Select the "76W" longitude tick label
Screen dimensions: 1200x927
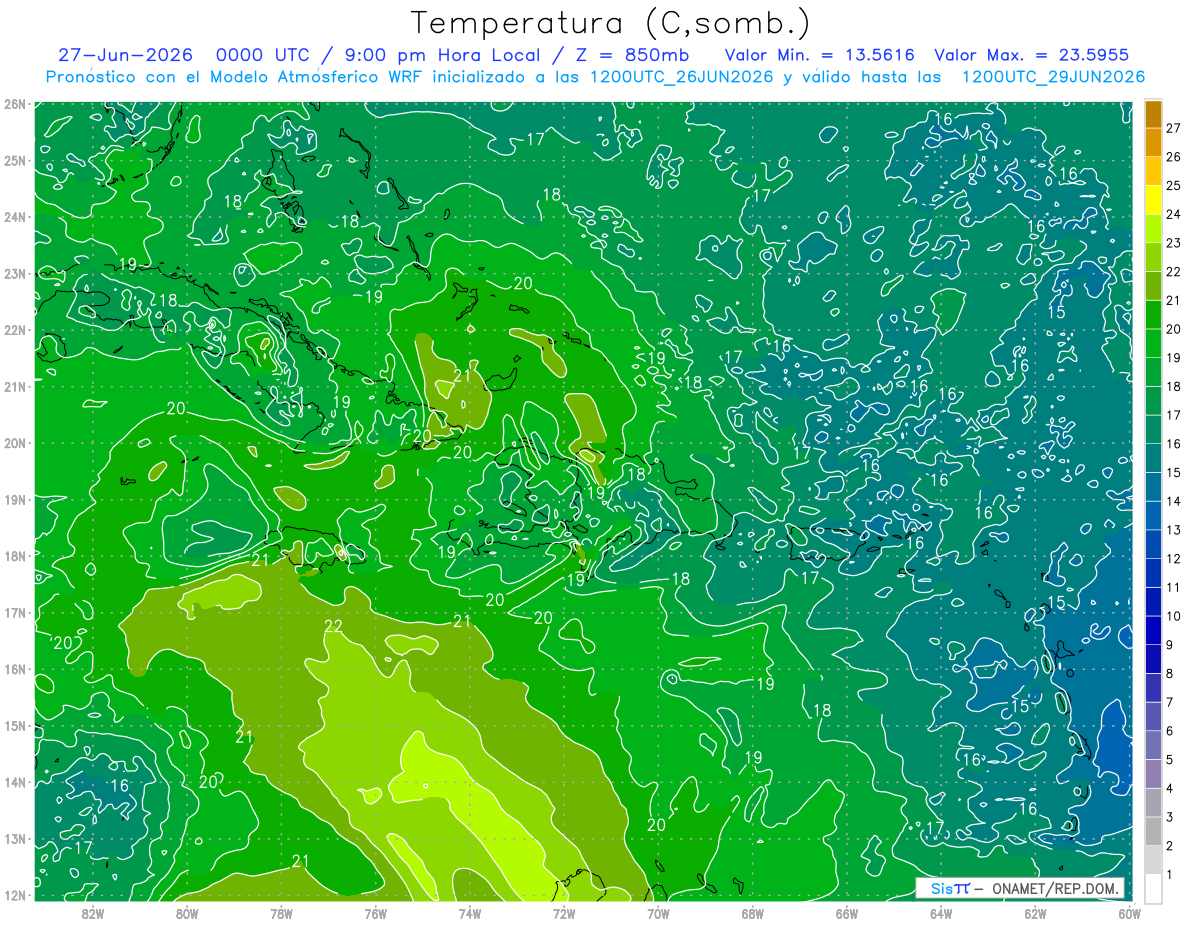point(376,914)
